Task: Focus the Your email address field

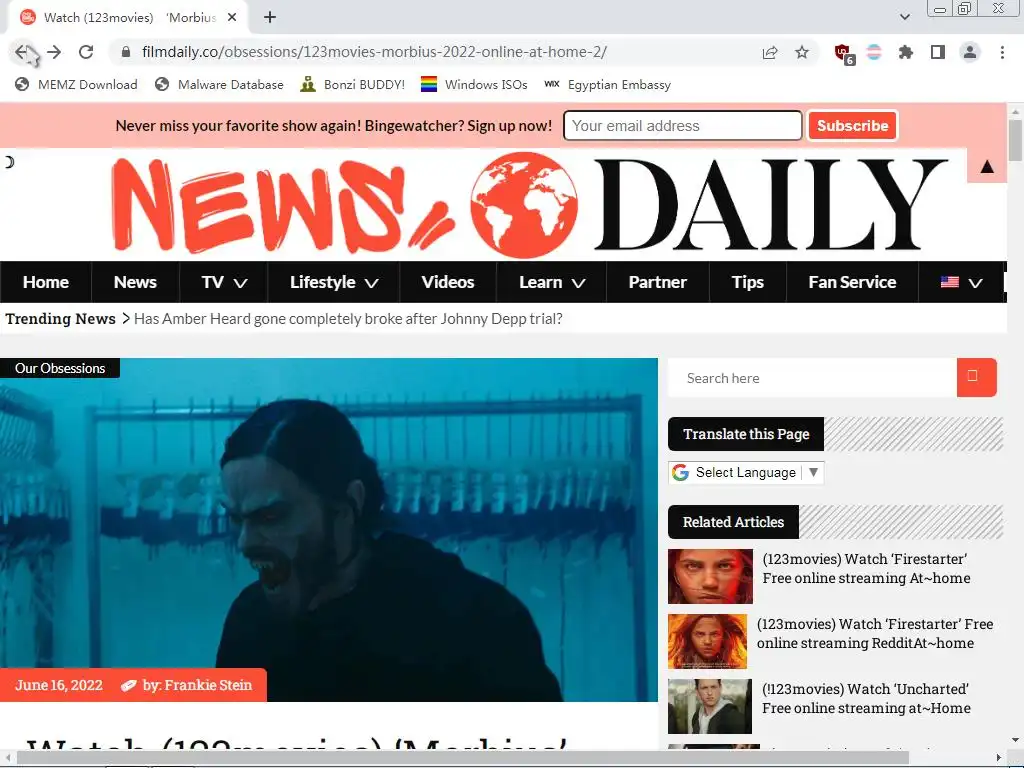Action: (682, 125)
